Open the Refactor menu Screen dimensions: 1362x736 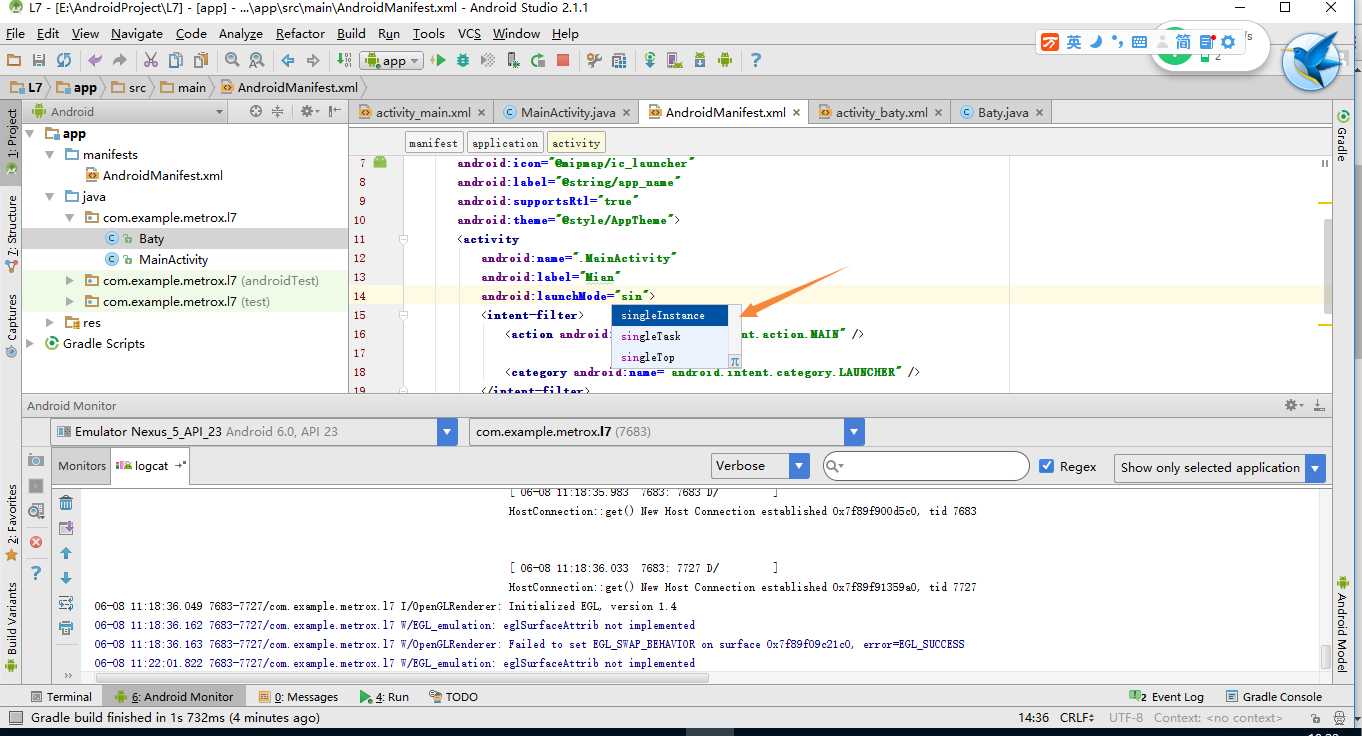[x=300, y=33]
